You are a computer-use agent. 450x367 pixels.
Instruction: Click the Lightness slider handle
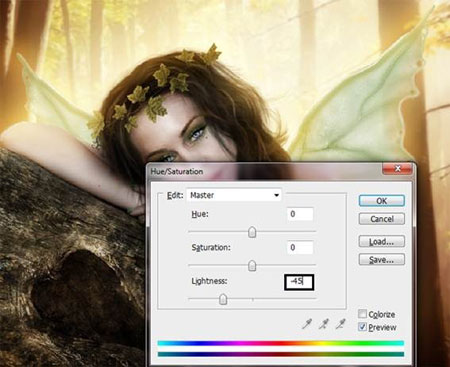coord(223,299)
